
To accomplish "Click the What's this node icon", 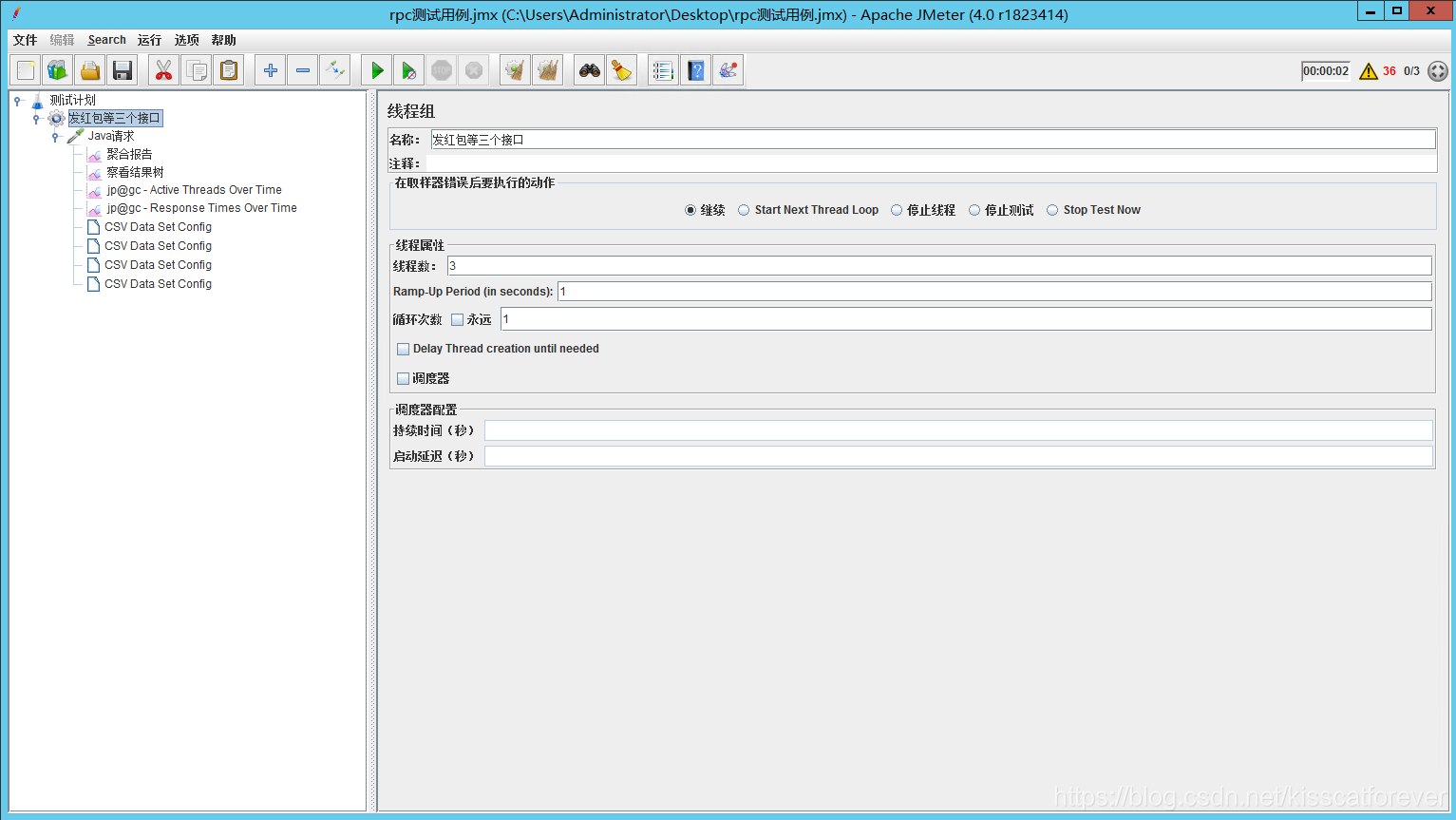I will (x=728, y=70).
